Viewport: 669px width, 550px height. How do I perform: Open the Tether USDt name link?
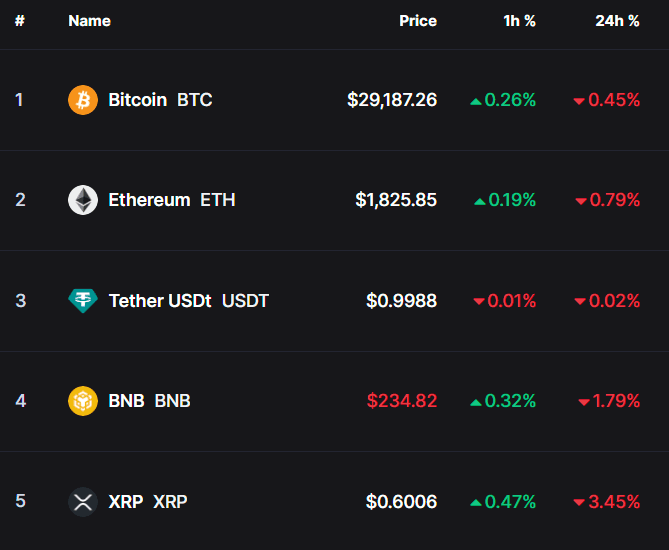[160, 300]
